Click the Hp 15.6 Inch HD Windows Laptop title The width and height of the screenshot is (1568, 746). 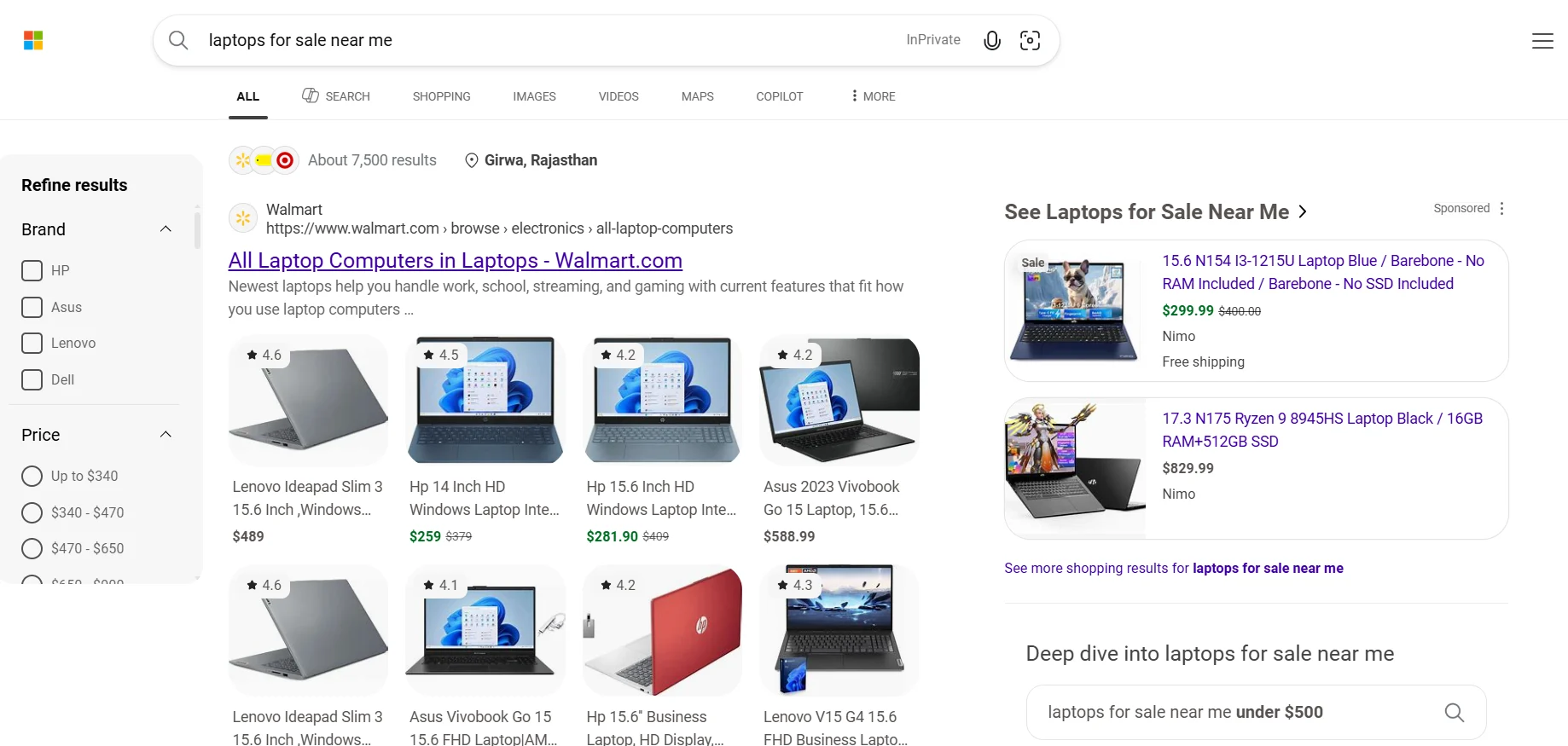click(661, 498)
